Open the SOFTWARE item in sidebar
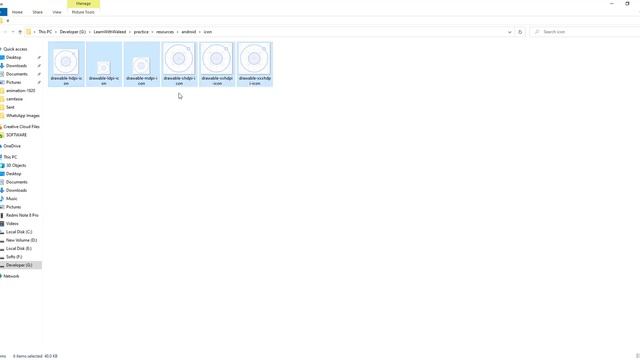Image resolution: width=640 pixels, height=360 pixels. coord(16,135)
